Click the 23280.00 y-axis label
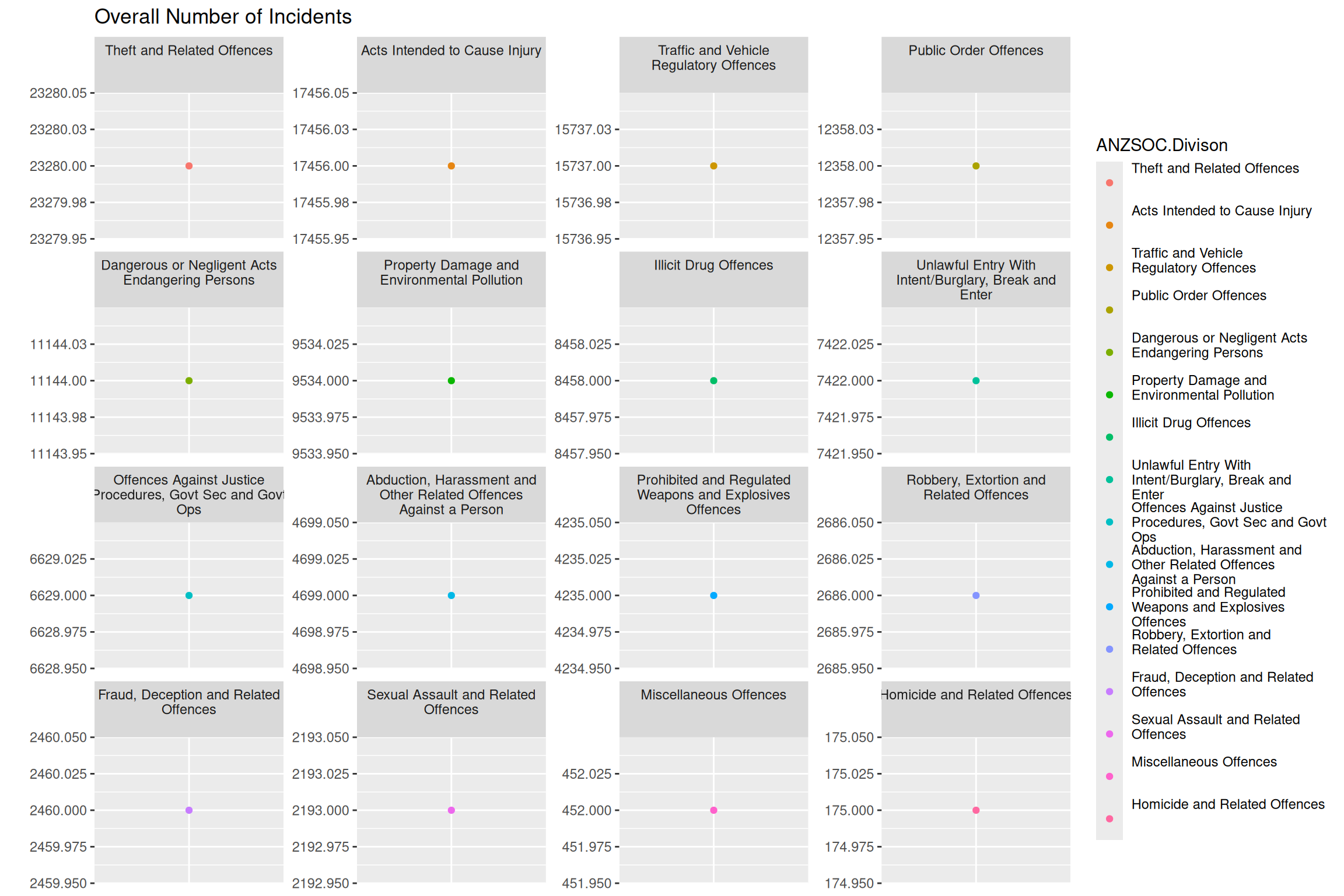Screen dimensions: 1344x896 (58, 166)
